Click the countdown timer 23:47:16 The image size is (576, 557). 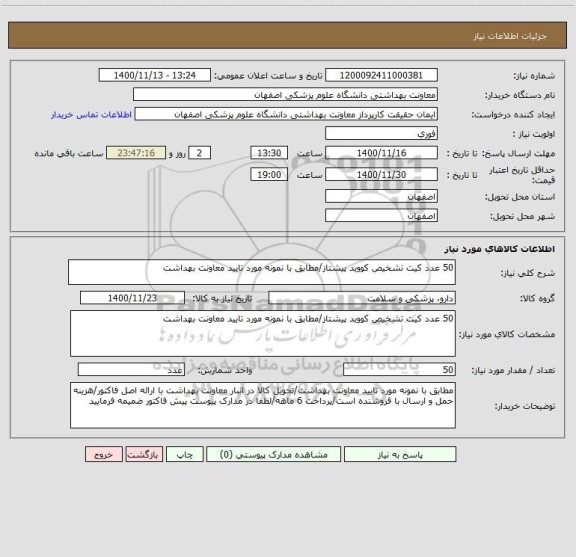[x=136, y=153]
